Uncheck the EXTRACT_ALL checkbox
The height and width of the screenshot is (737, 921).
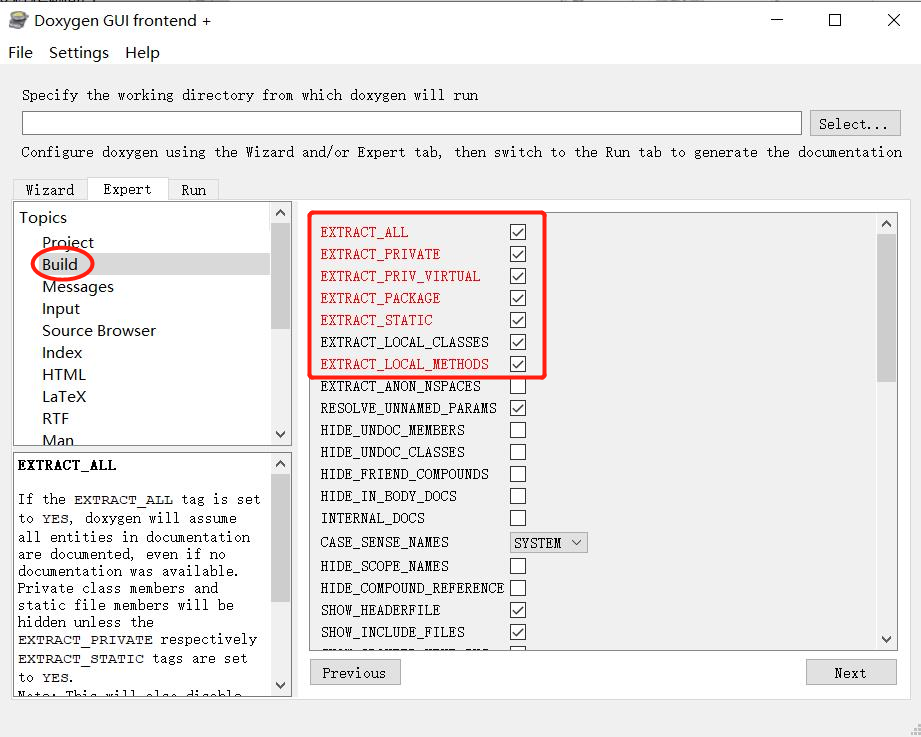pos(517,232)
